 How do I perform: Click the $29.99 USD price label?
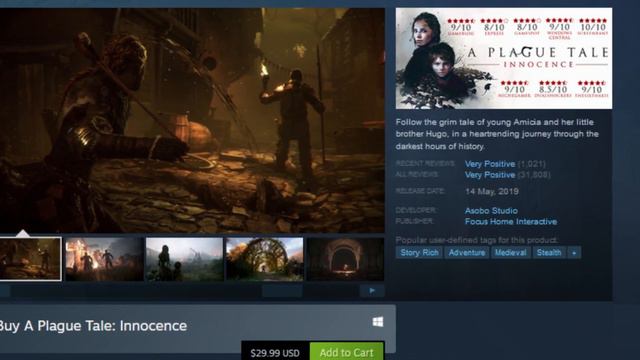click(x=275, y=353)
